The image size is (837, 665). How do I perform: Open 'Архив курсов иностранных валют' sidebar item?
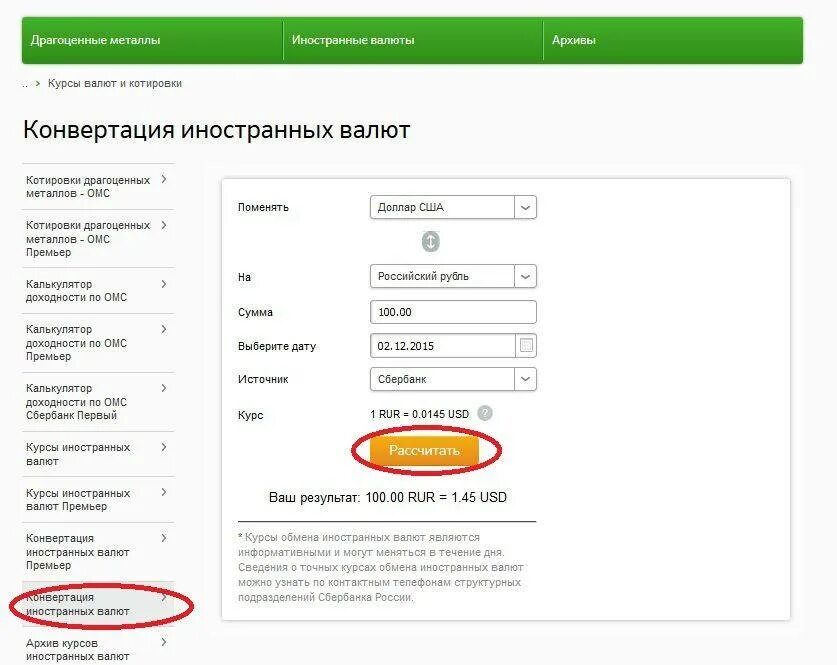(x=98, y=649)
